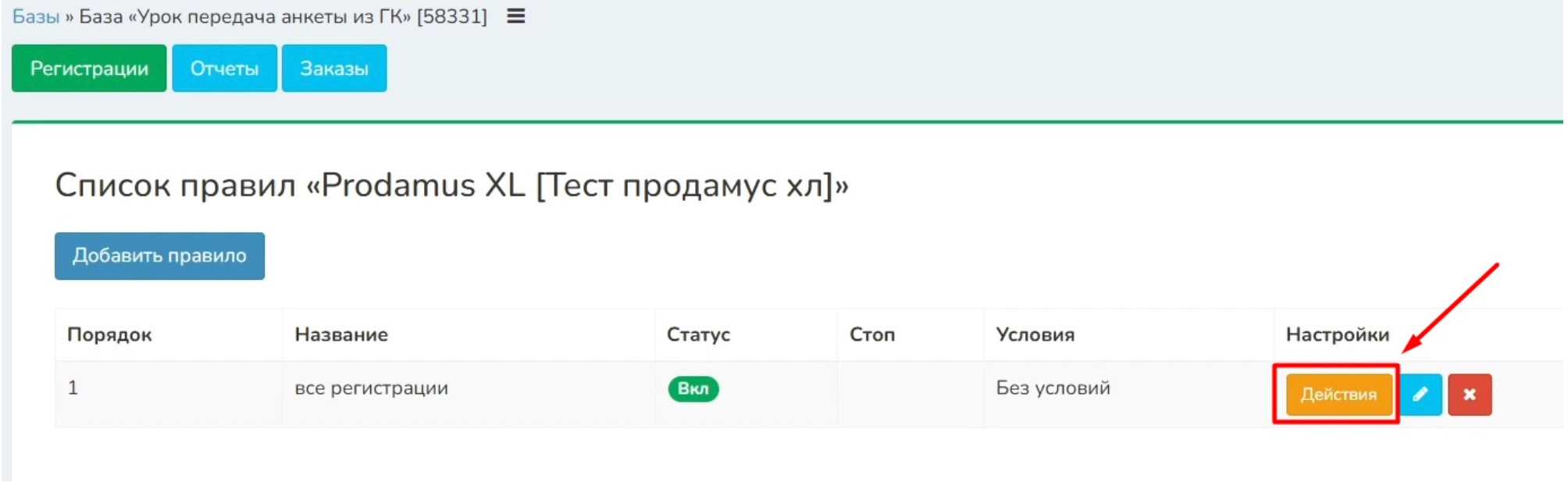Click the «Настройки» column header
Viewport: 1568px width, 497px height.
[x=1337, y=335]
